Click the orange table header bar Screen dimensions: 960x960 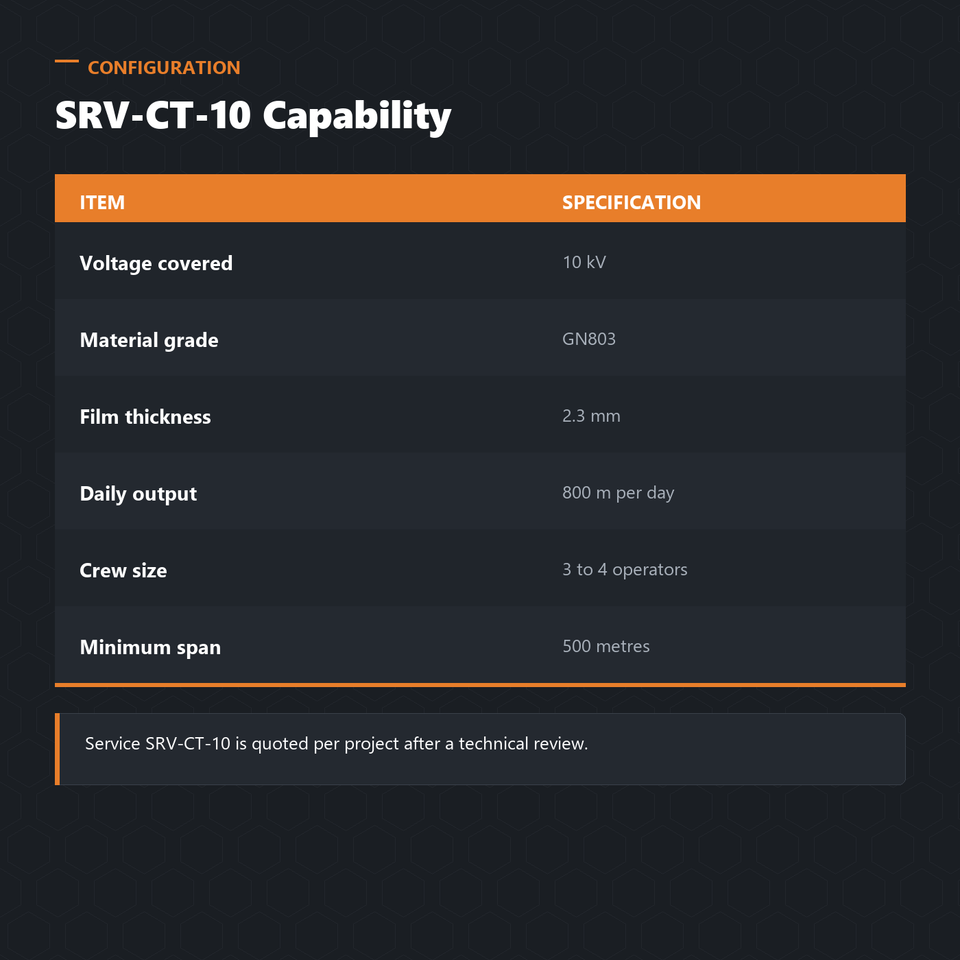click(x=480, y=198)
